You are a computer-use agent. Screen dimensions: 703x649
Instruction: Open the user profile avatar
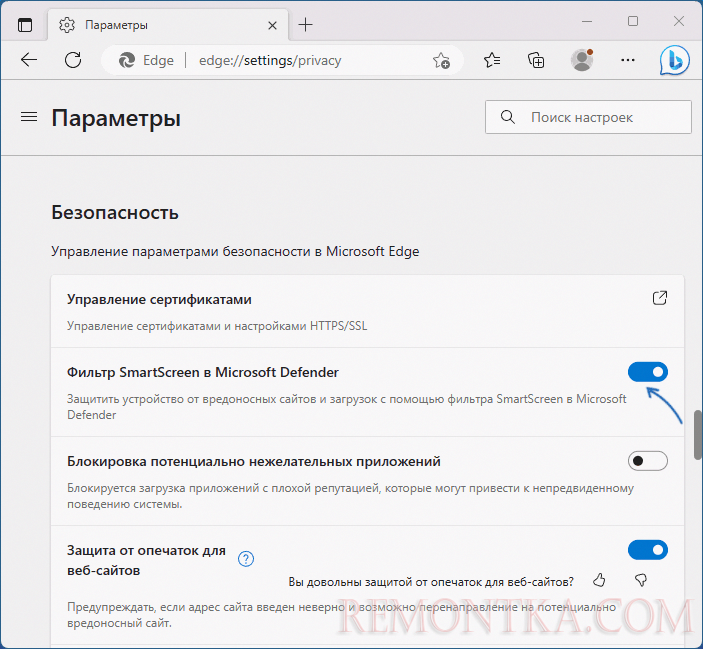582,60
